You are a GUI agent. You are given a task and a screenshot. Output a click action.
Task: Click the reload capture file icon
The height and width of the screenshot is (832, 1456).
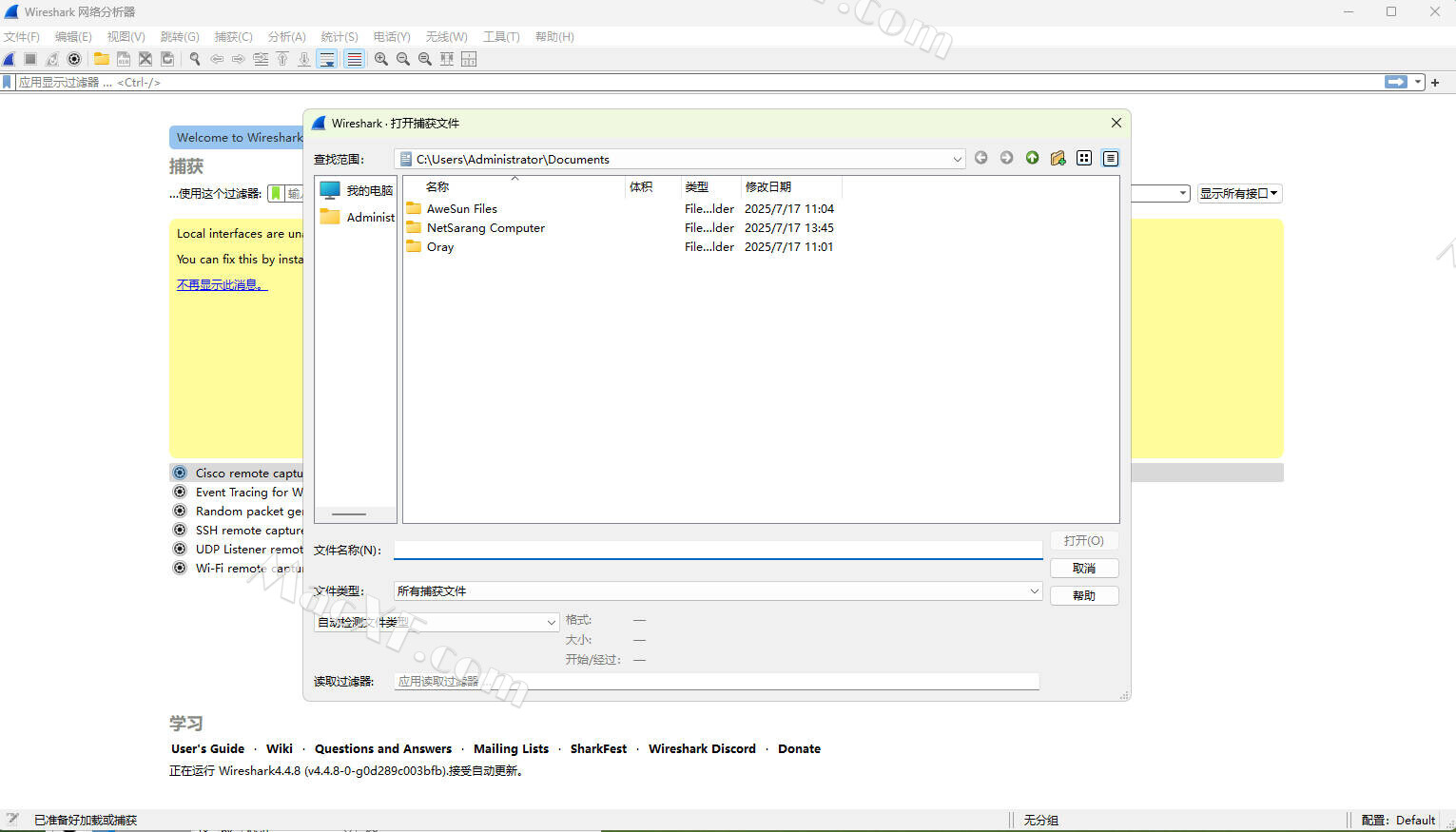coord(167,59)
